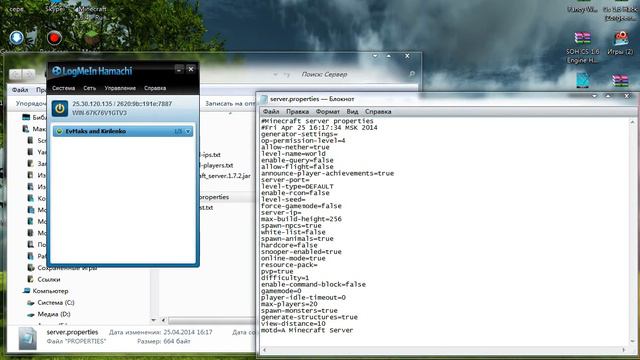Open the Notepad Файл menu

point(271,111)
